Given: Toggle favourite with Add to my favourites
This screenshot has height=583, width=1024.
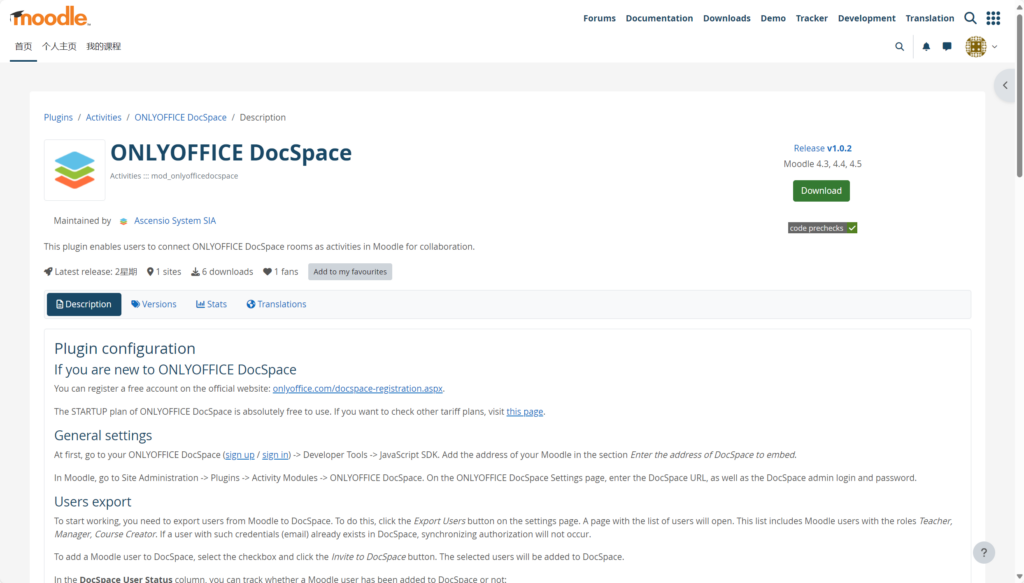Looking at the screenshot, I should point(350,271).
